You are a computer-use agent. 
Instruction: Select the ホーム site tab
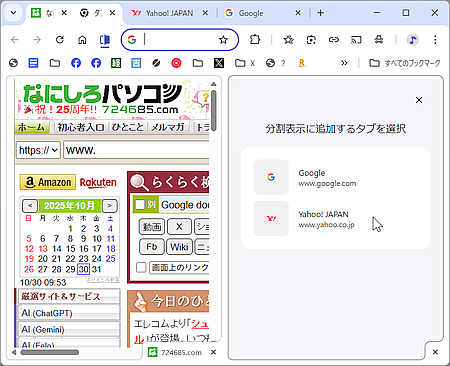pyautogui.click(x=31, y=127)
